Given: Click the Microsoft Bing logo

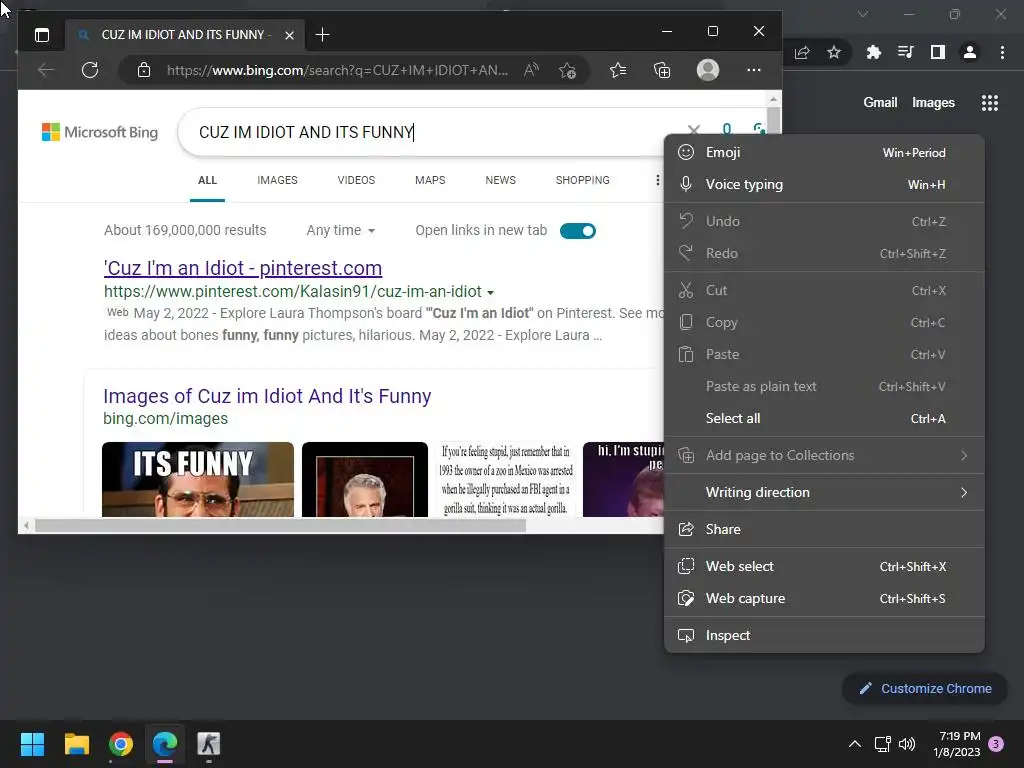Looking at the screenshot, I should pos(100,132).
